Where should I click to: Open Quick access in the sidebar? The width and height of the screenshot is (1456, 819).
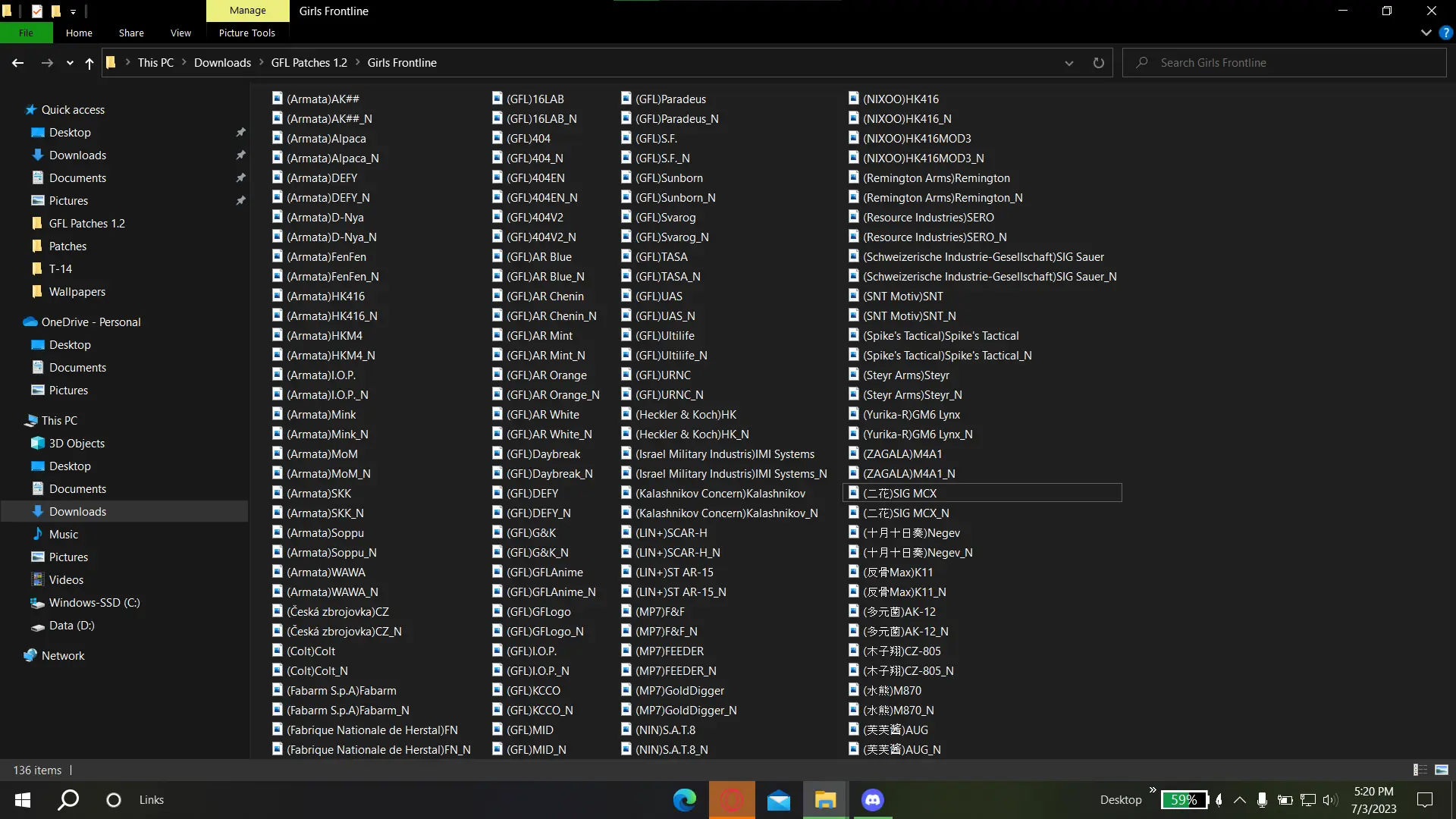coord(73,110)
